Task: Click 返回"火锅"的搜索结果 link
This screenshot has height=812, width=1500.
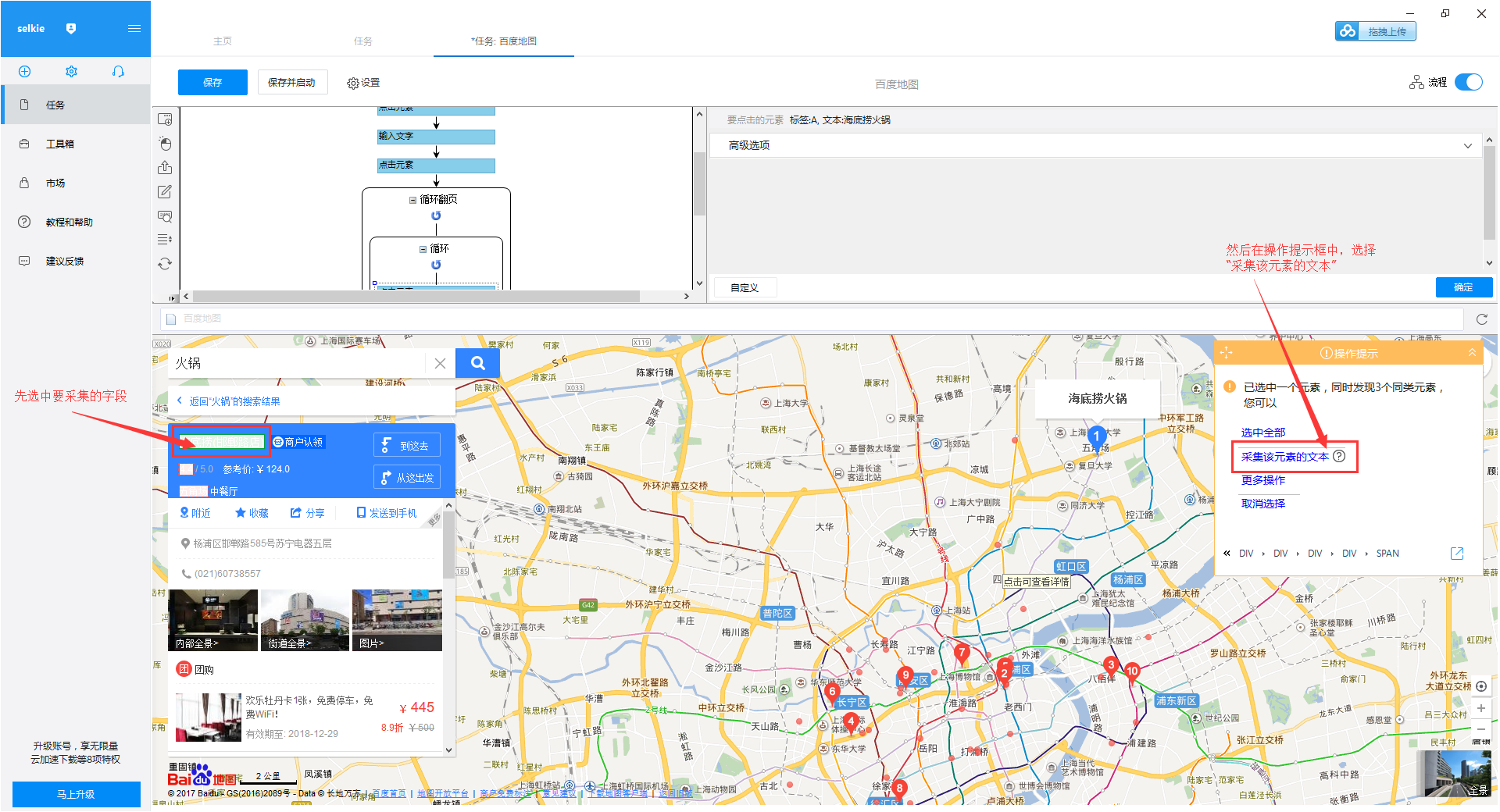Action: pyautogui.click(x=234, y=401)
